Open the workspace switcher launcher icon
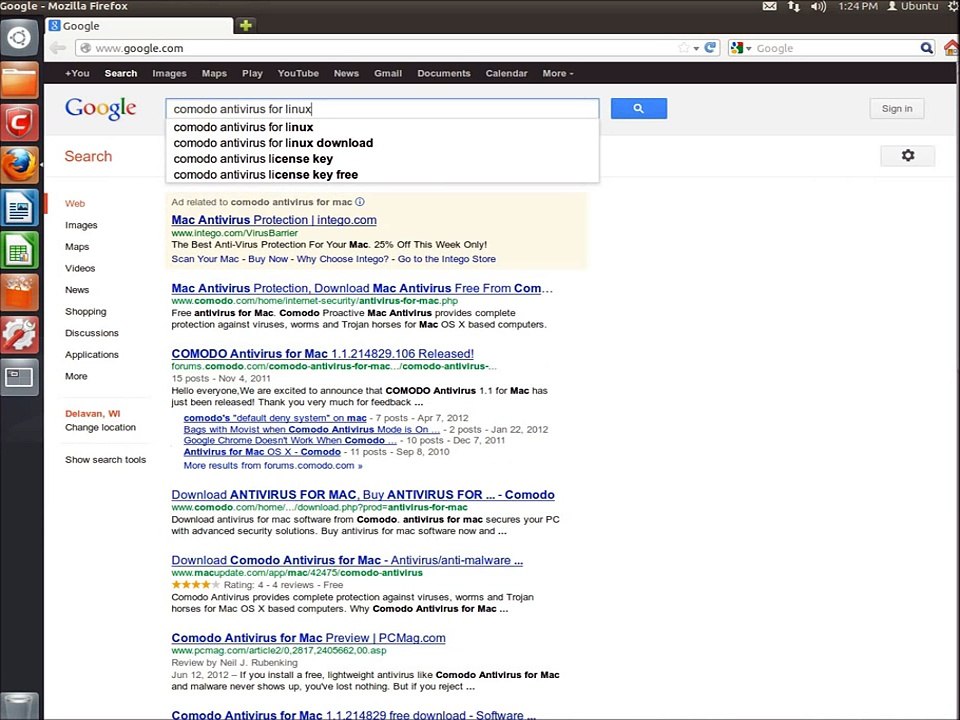The image size is (960, 720). (19, 377)
